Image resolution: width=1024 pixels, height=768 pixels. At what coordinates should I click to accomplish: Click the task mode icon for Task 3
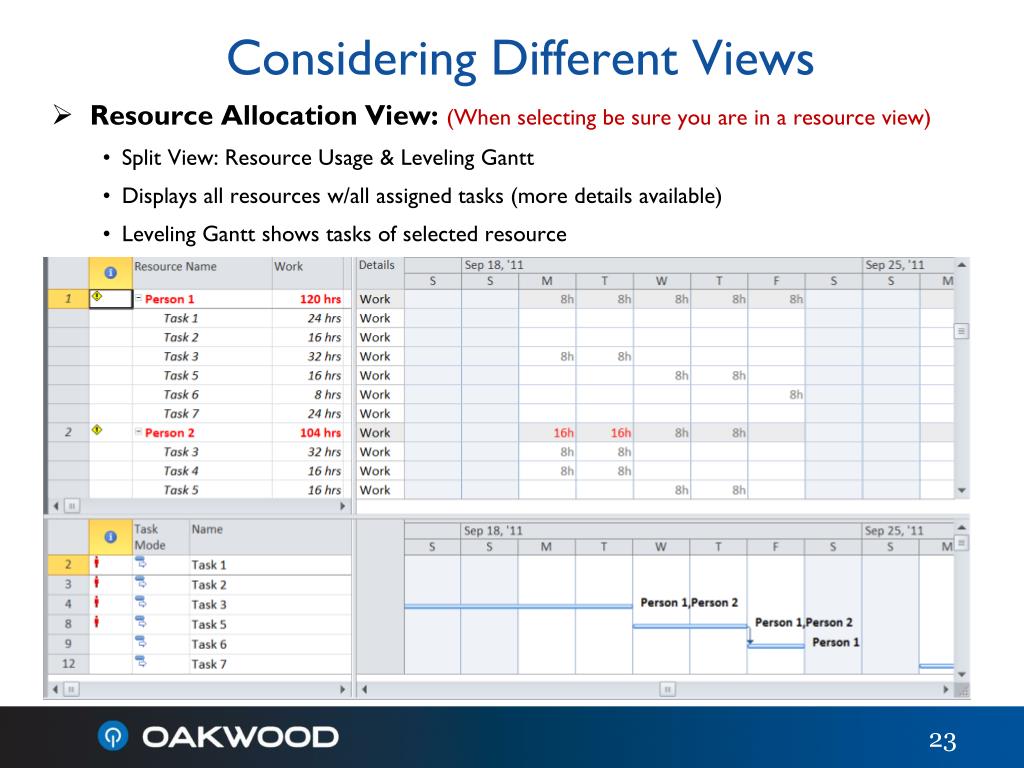point(140,601)
